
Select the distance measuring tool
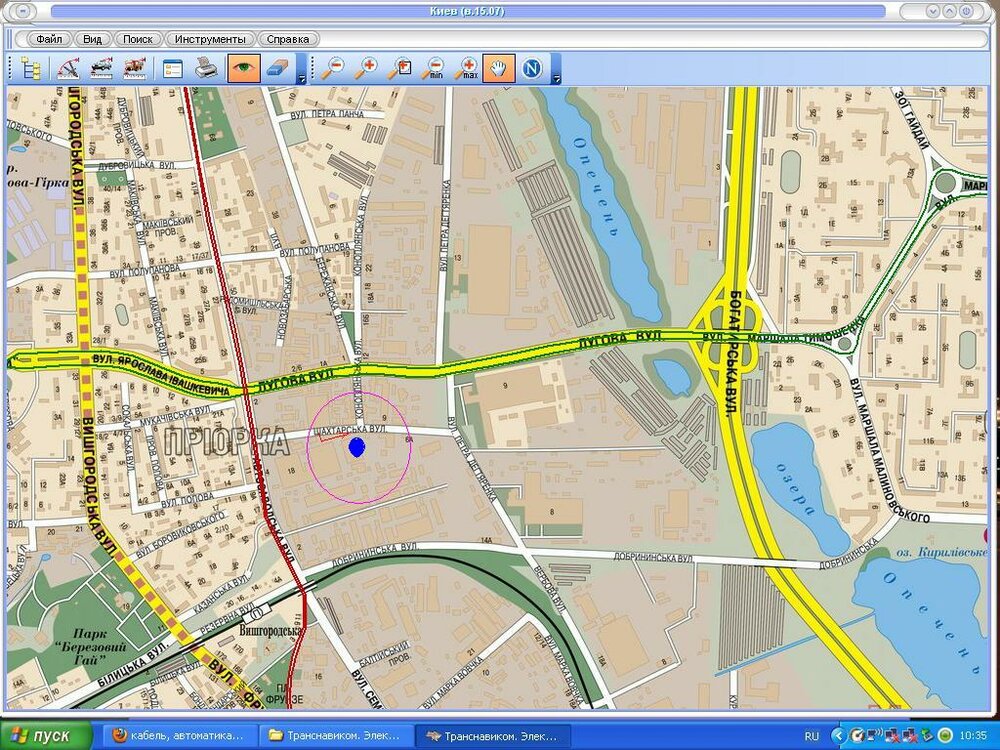[x=69, y=69]
